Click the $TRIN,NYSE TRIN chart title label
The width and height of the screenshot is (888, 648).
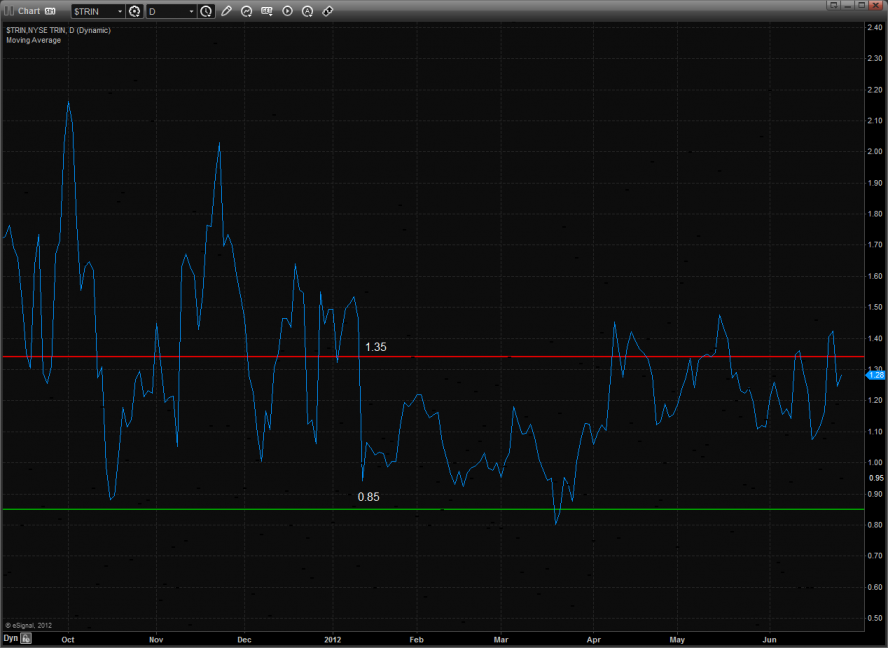pyautogui.click(x=58, y=30)
